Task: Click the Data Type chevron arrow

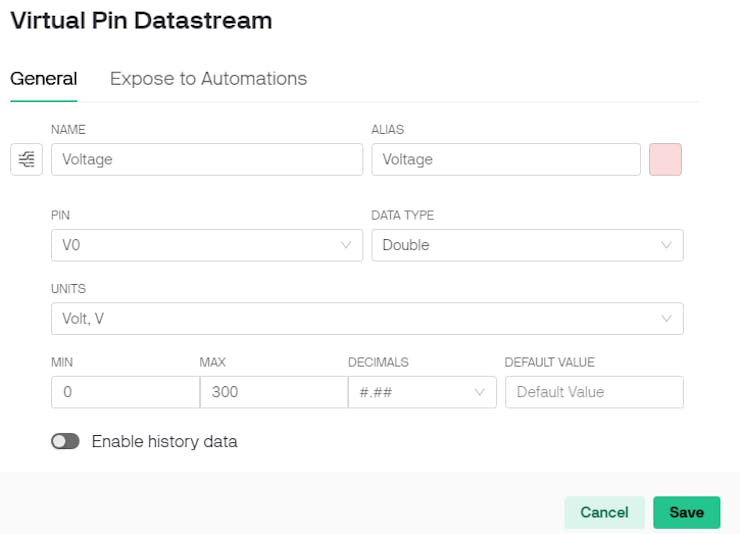Action: coord(667,245)
